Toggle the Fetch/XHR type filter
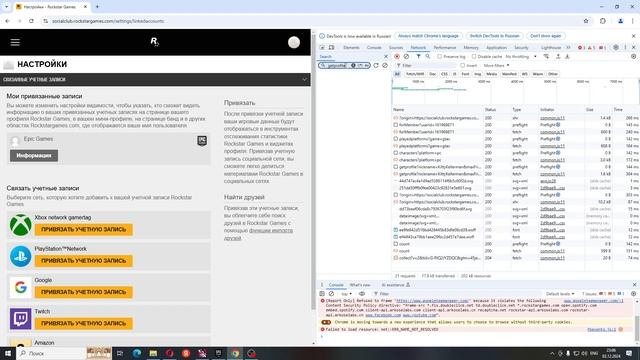 [415, 74]
